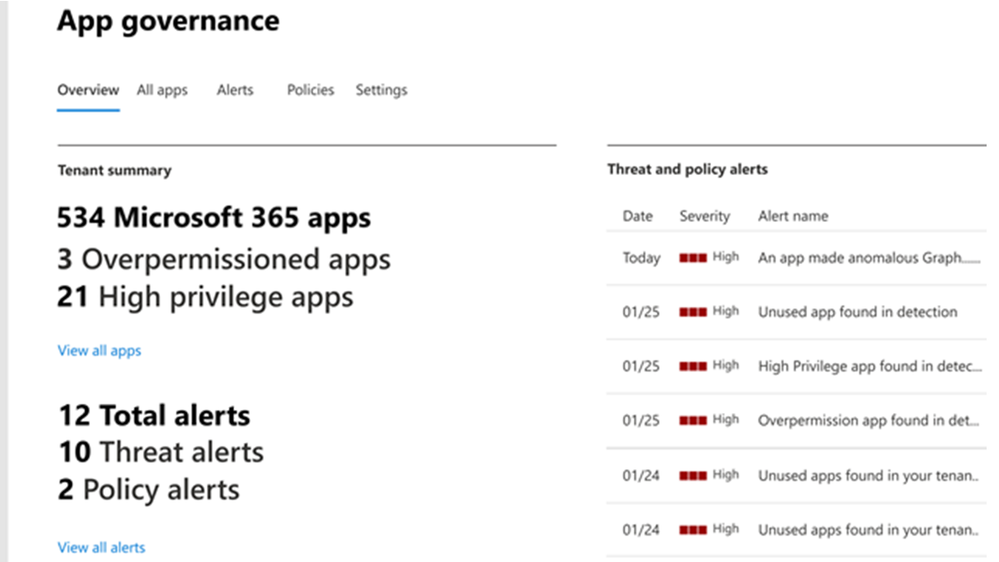Viewport: 999px width, 562px height.
Task: Select the Settings tab
Action: coord(381,90)
